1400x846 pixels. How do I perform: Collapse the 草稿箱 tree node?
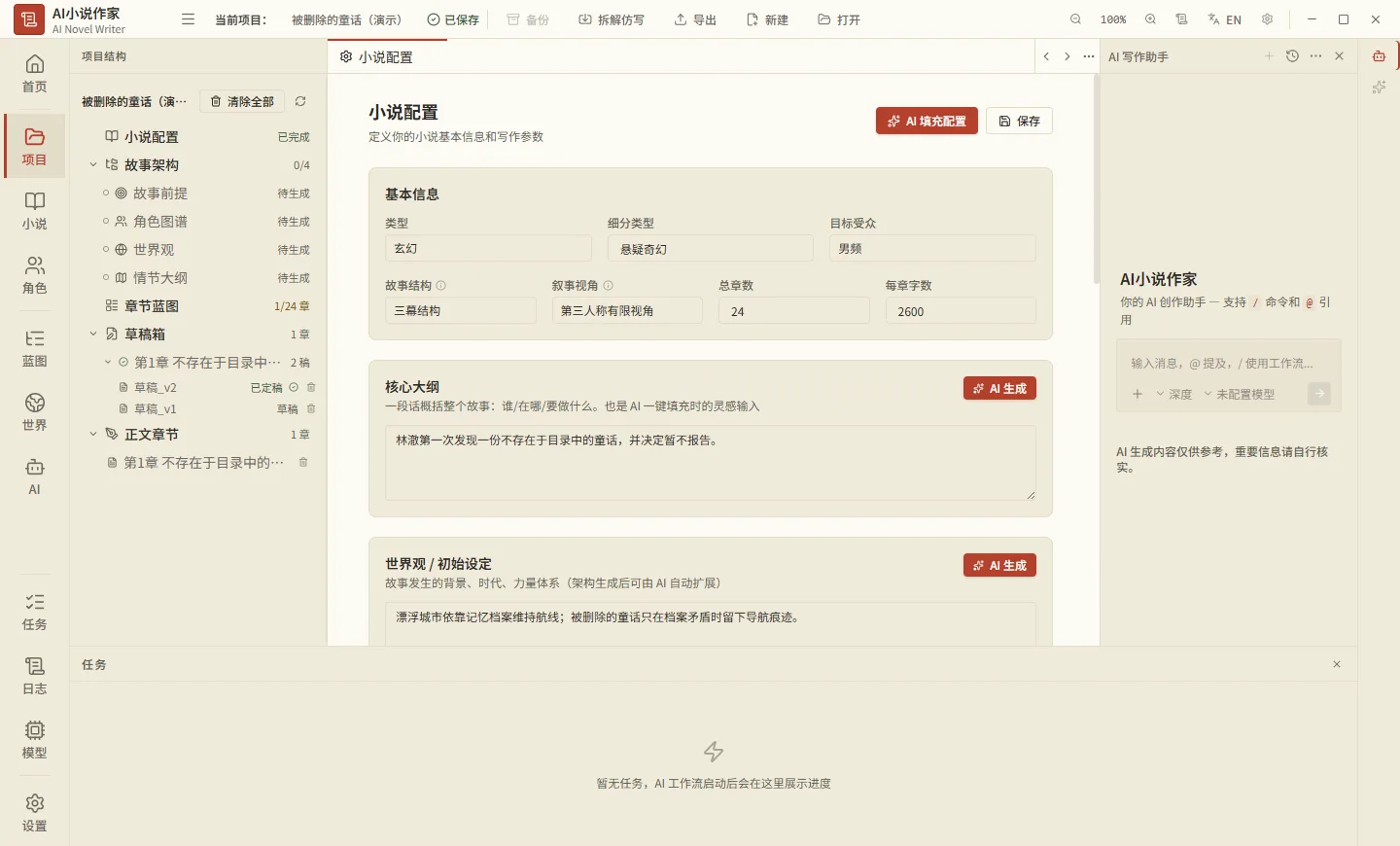pos(93,335)
